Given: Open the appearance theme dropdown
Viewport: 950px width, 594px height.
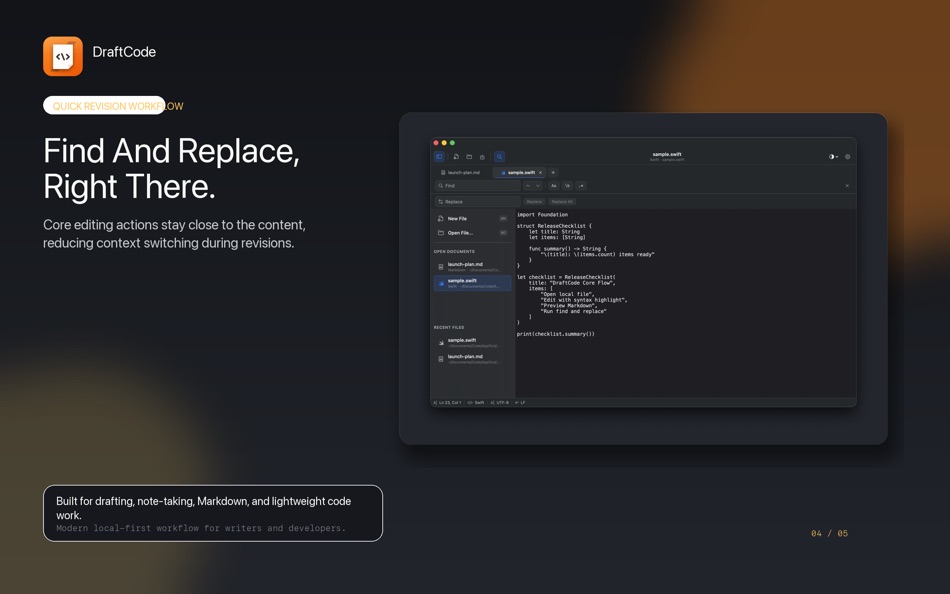Looking at the screenshot, I should (x=834, y=156).
